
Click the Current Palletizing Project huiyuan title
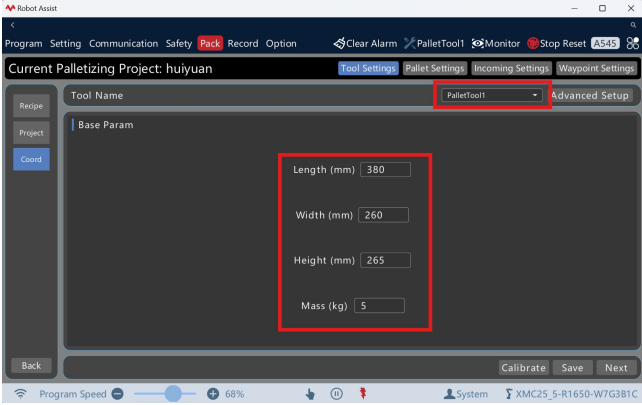tap(110, 68)
